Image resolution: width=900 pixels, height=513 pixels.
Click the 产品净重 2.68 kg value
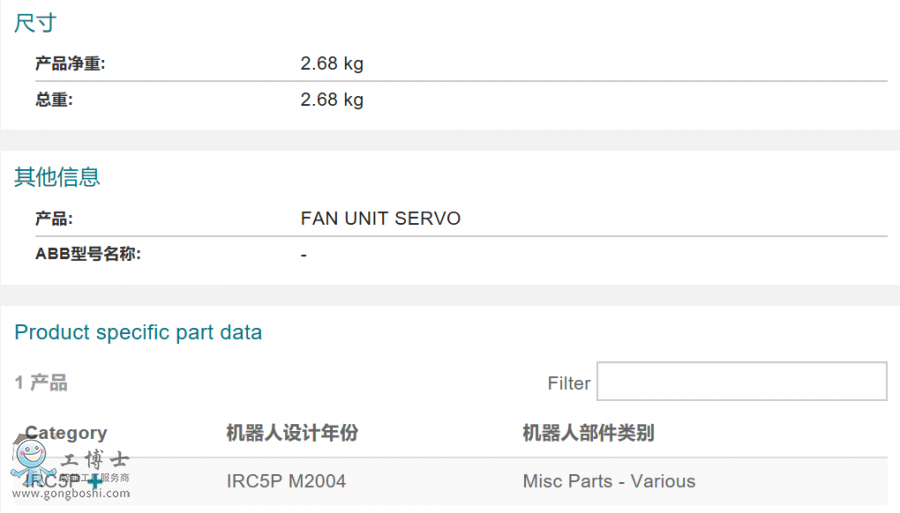pyautogui.click(x=332, y=64)
